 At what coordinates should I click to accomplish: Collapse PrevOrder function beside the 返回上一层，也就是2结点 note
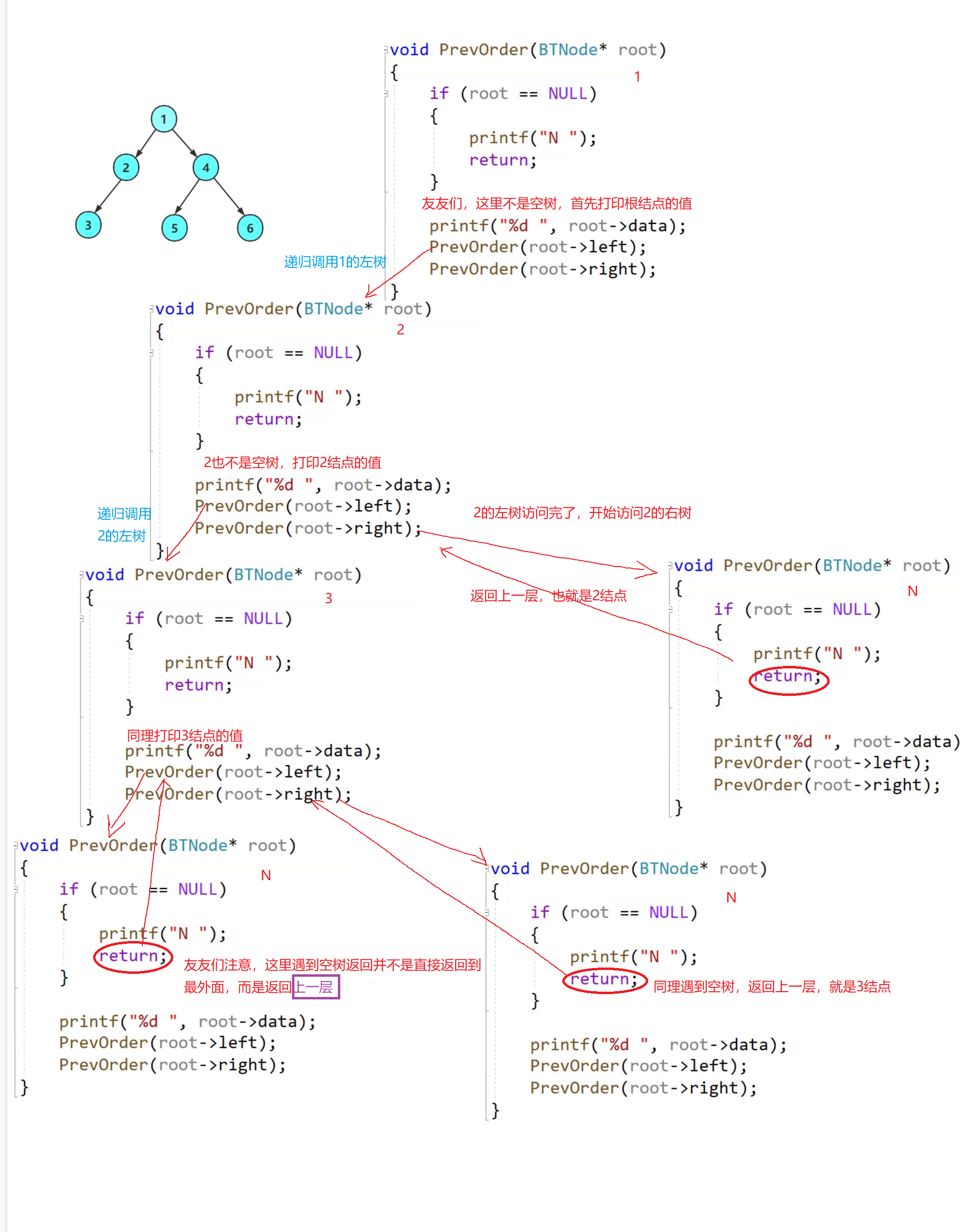tap(670, 565)
